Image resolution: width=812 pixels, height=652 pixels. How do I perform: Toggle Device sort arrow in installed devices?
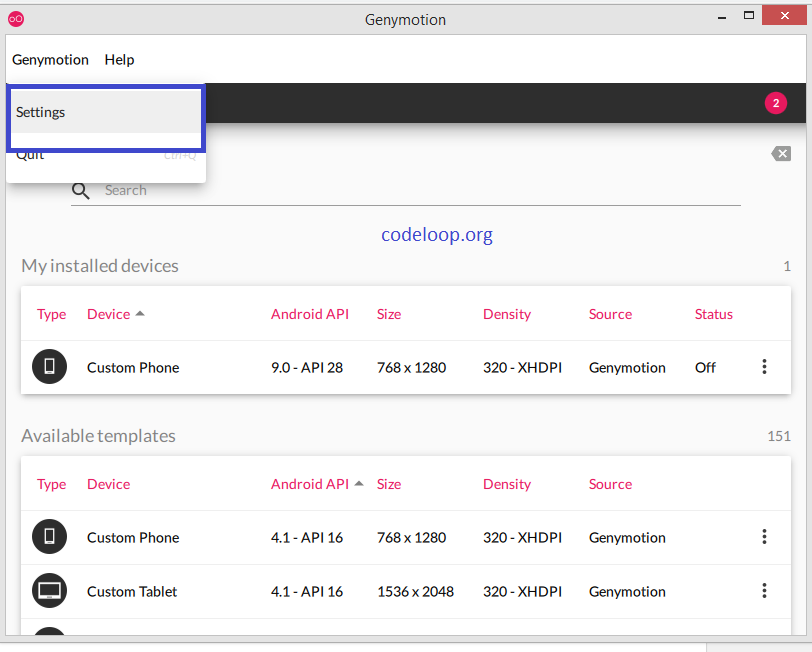[140, 313]
